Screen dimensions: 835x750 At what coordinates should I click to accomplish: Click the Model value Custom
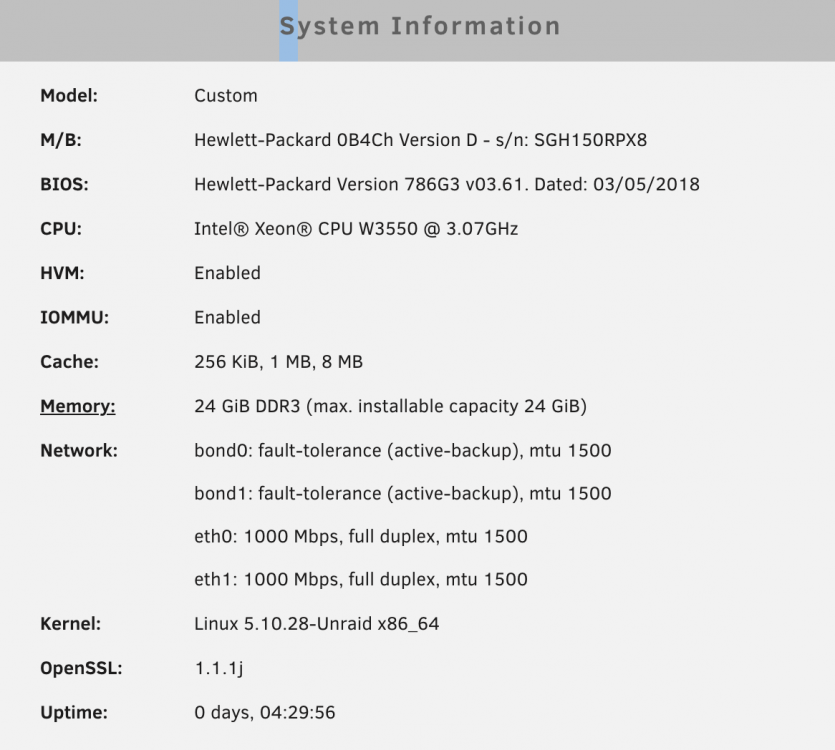(226, 96)
